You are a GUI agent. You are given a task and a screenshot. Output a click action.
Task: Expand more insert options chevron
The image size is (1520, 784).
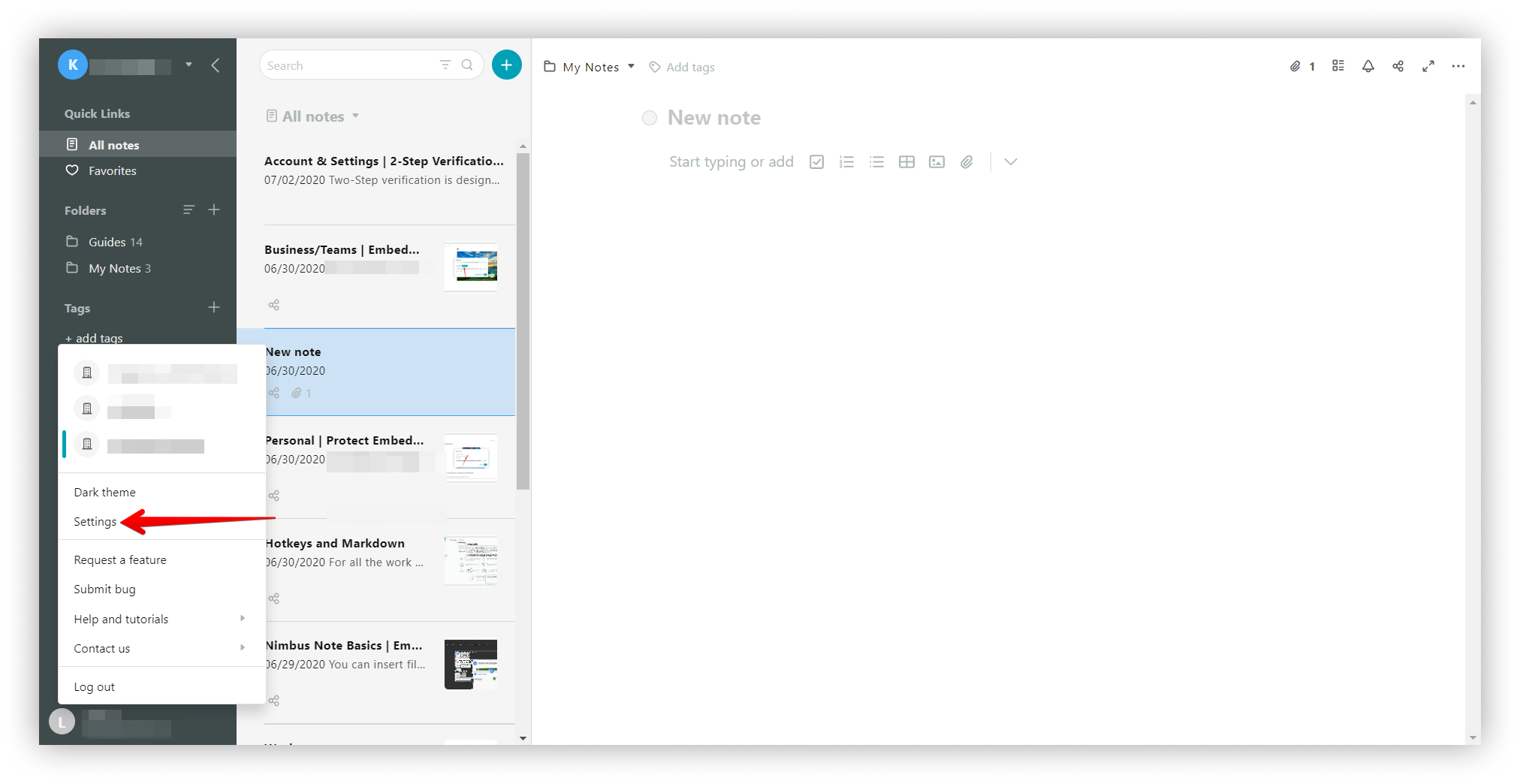(x=1011, y=161)
